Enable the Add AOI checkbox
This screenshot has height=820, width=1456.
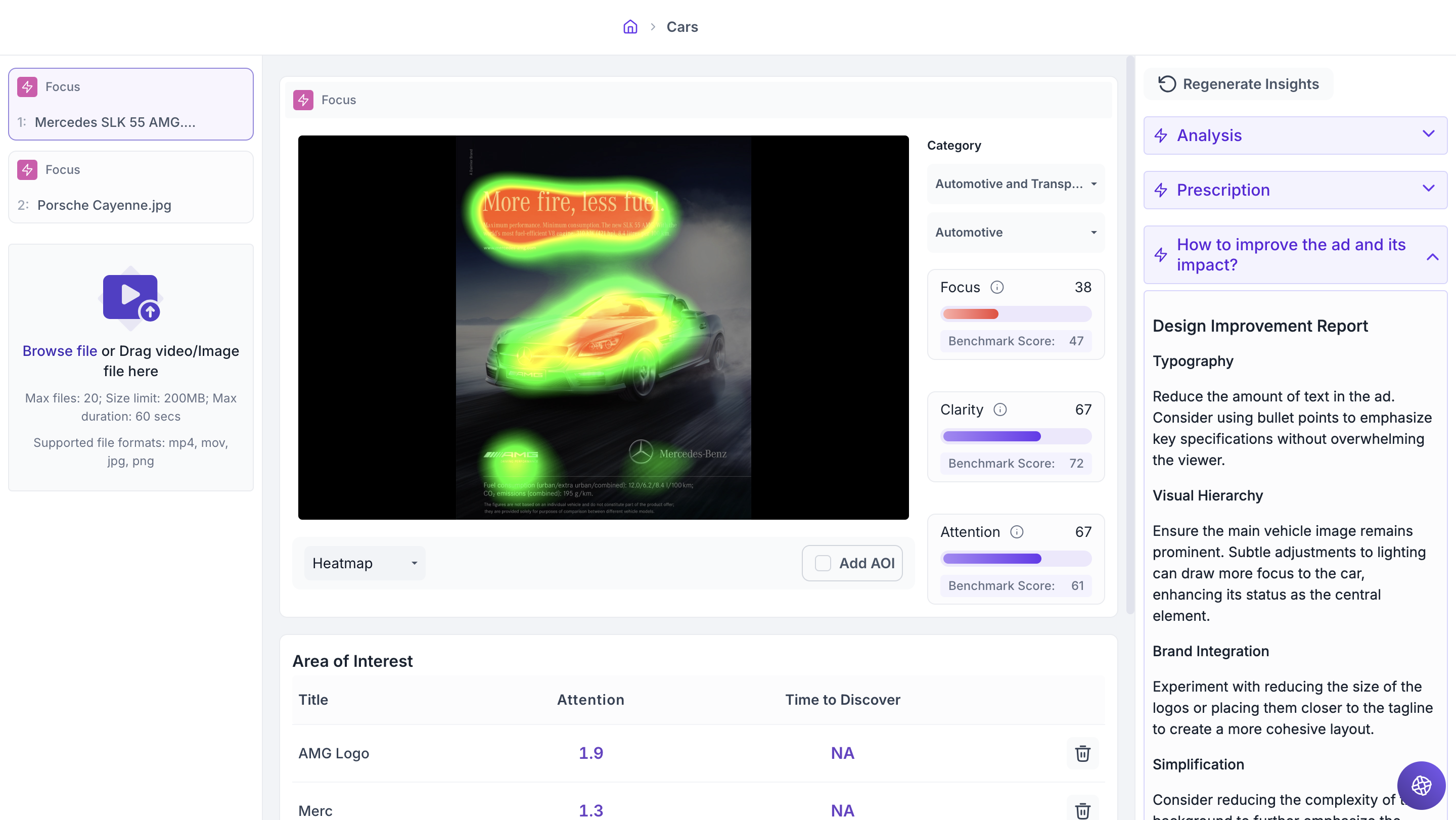point(823,563)
